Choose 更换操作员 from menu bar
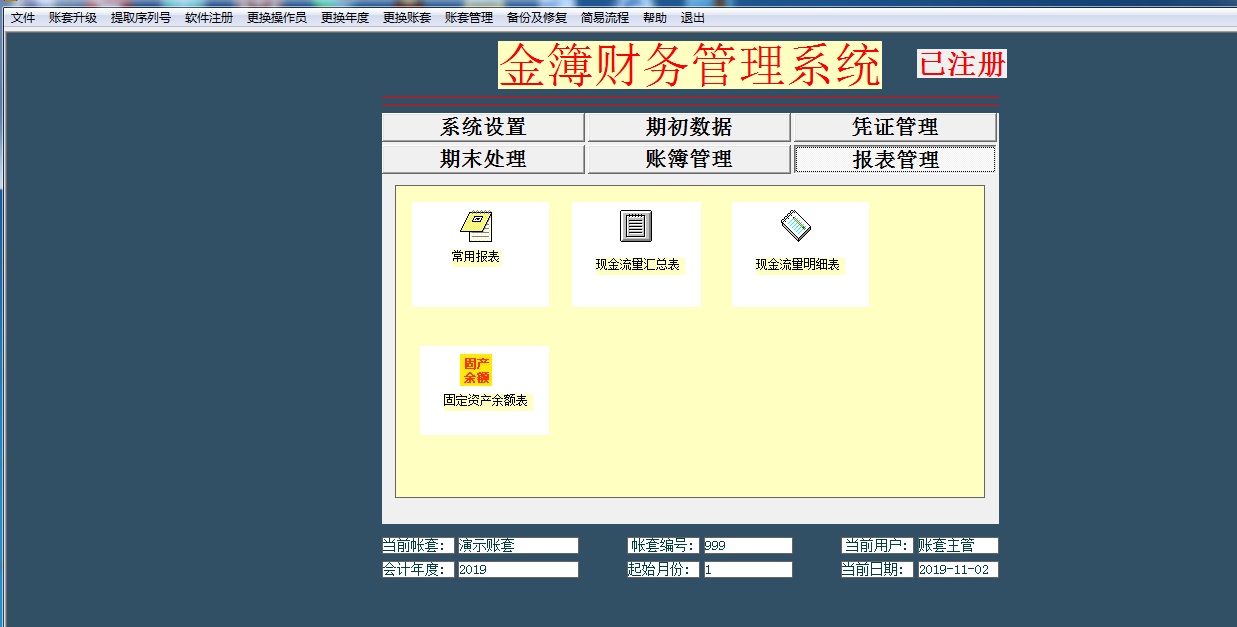1237x627 pixels. (277, 18)
